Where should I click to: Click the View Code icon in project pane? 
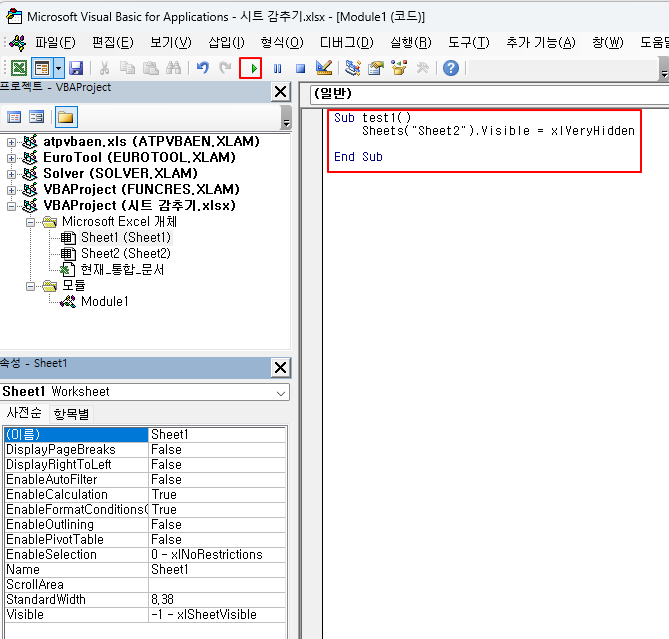14,117
